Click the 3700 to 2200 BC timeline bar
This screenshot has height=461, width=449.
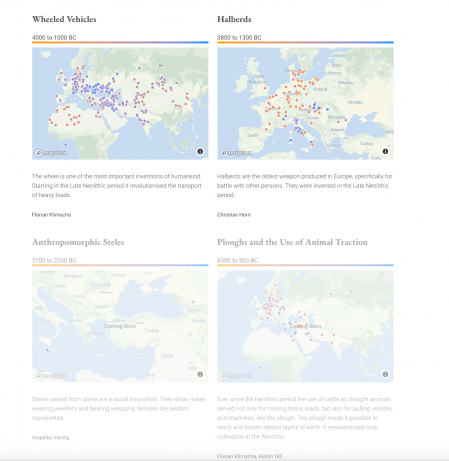tap(120, 265)
